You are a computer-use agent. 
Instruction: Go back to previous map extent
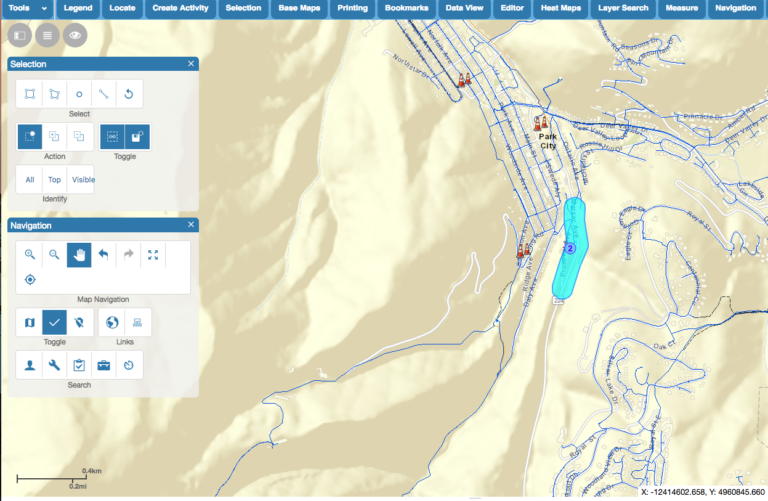(x=103, y=254)
